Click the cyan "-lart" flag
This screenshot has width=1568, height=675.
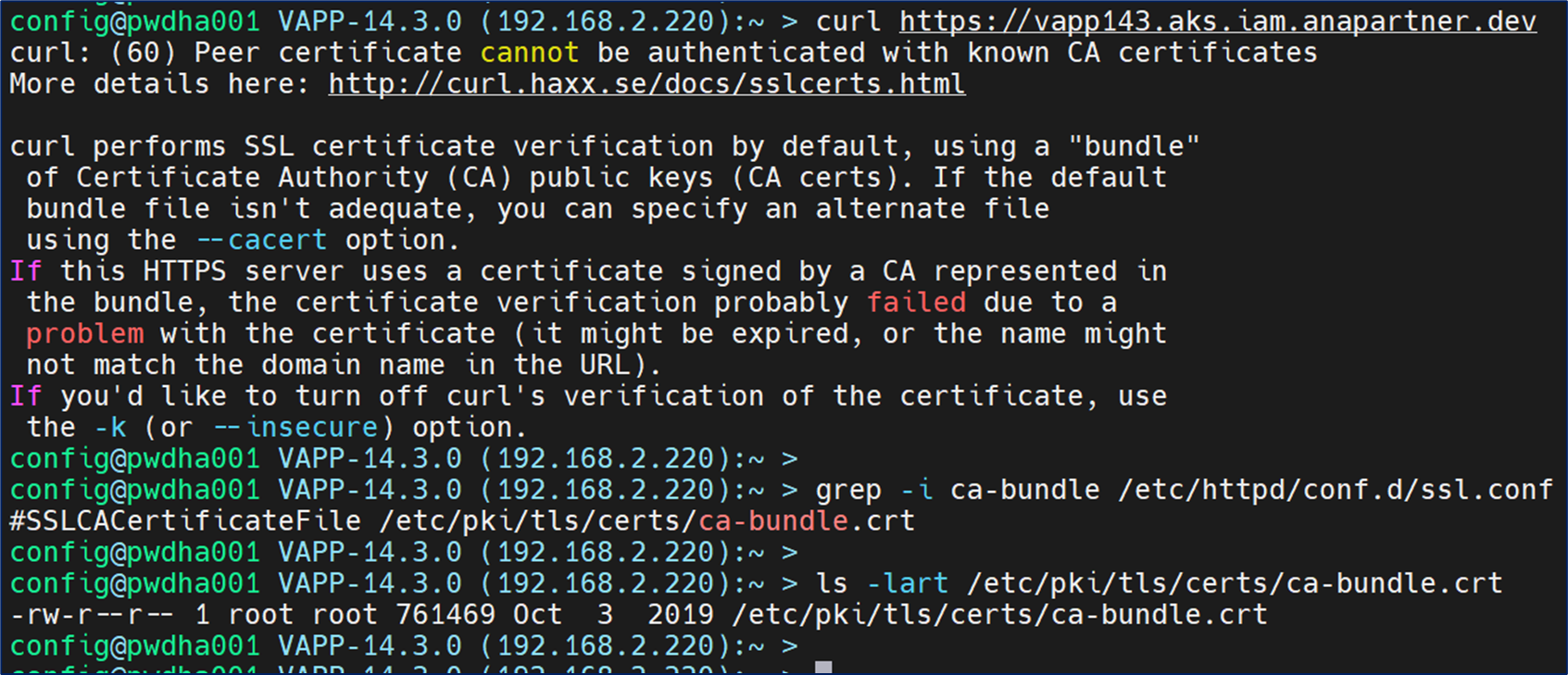pos(908,583)
